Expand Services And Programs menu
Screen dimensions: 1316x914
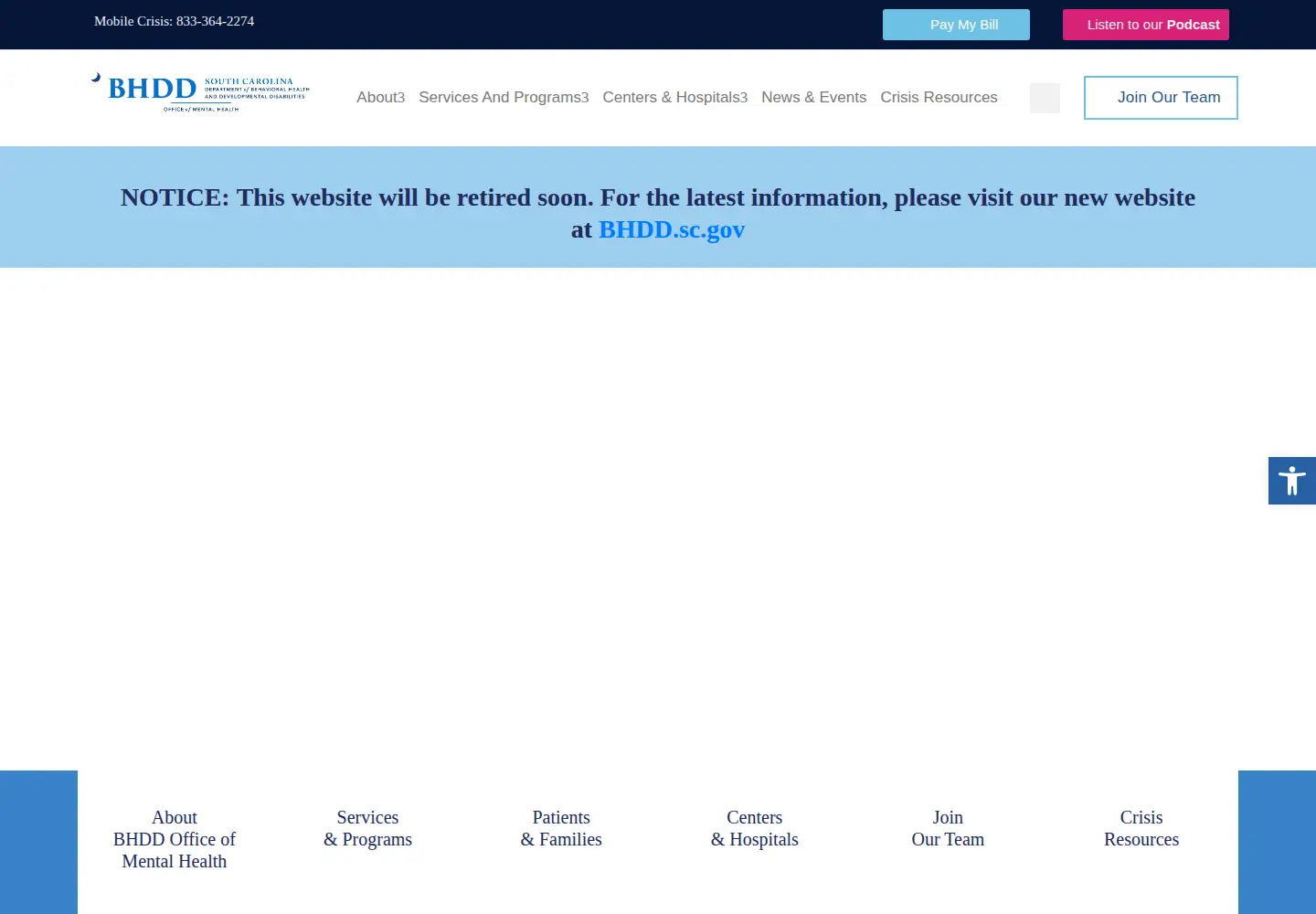504,97
